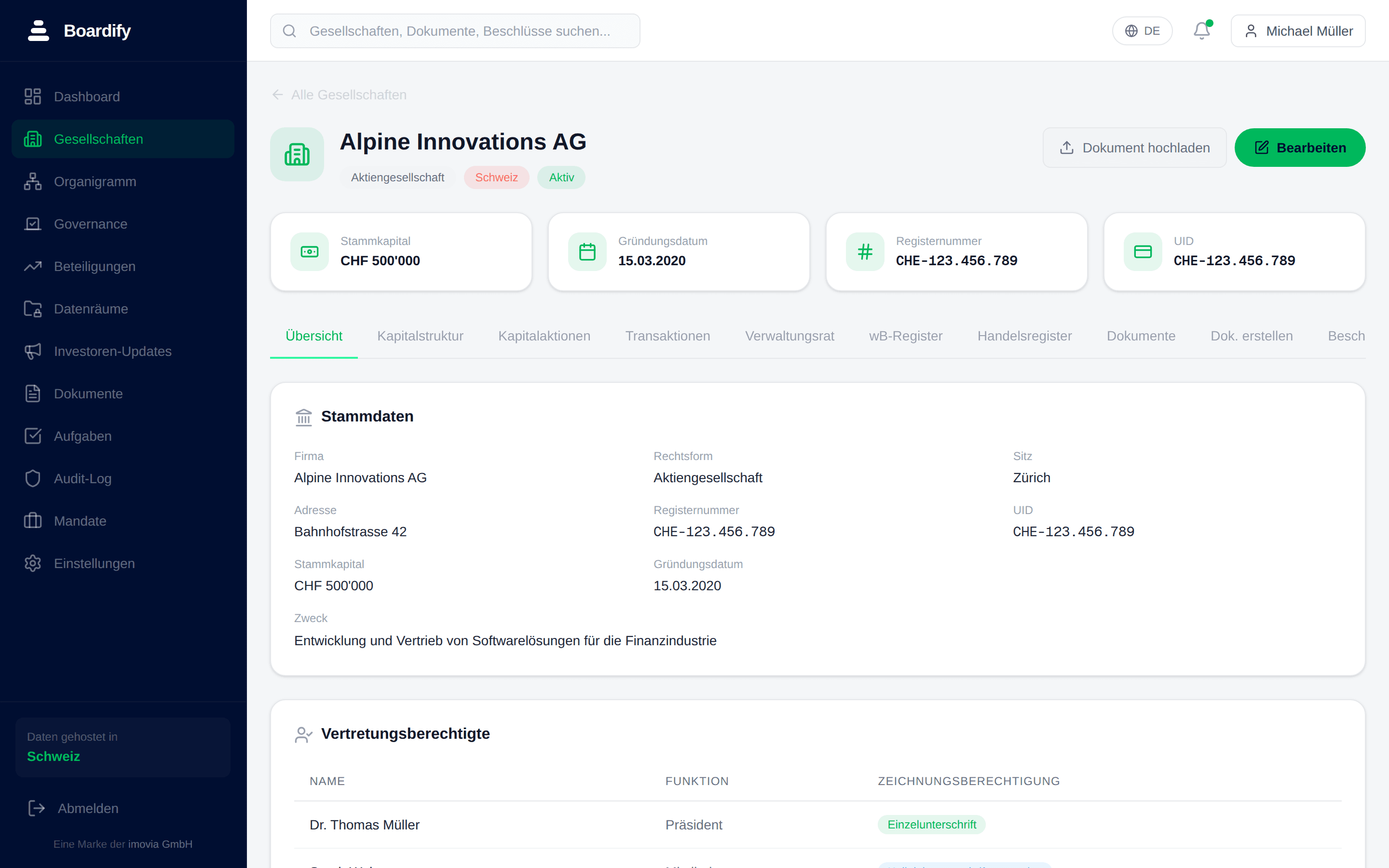
Task: Click the Einstellungen gear icon
Action: 33,564
